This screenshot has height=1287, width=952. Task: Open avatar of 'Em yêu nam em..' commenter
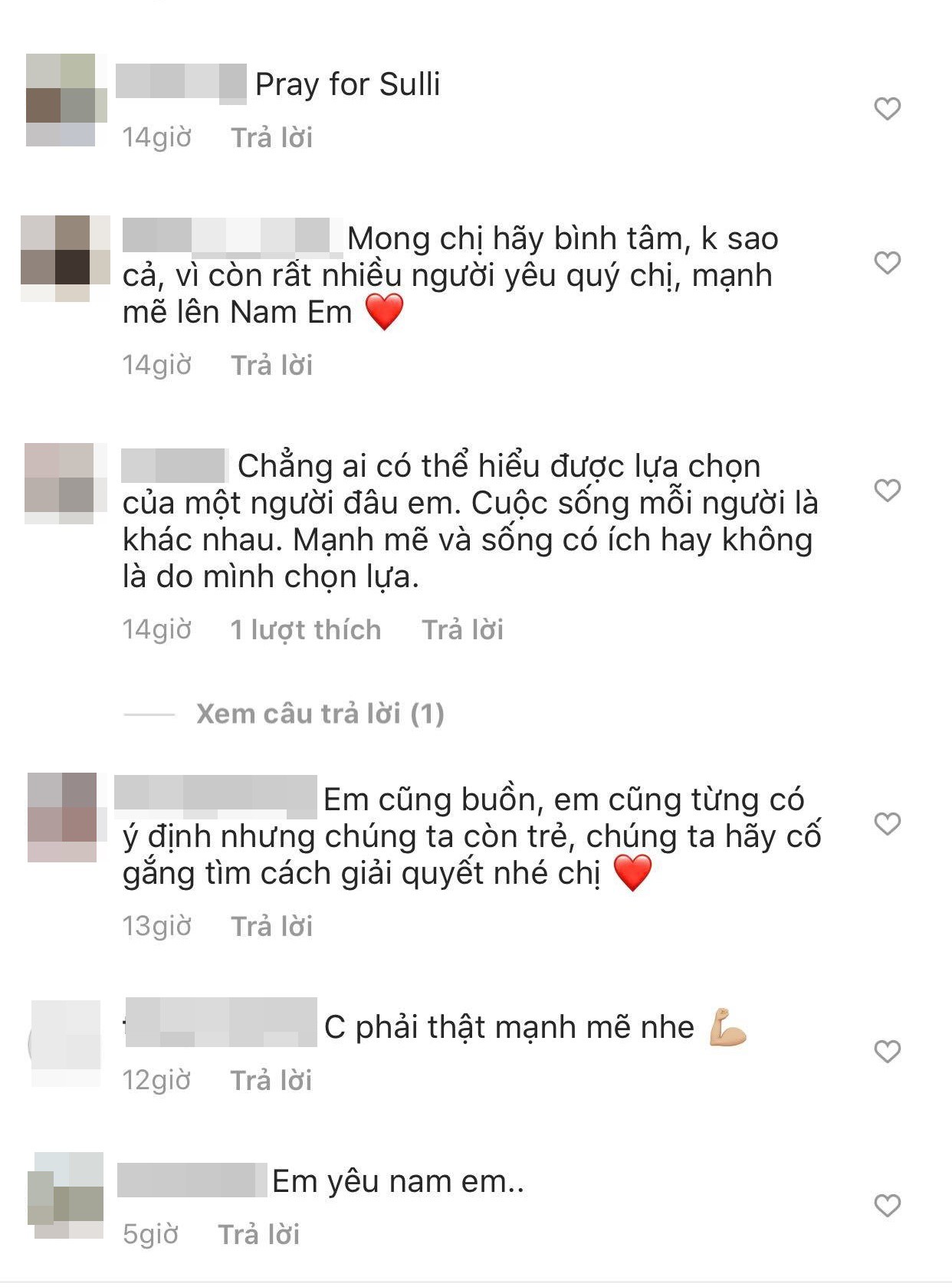point(65,1196)
